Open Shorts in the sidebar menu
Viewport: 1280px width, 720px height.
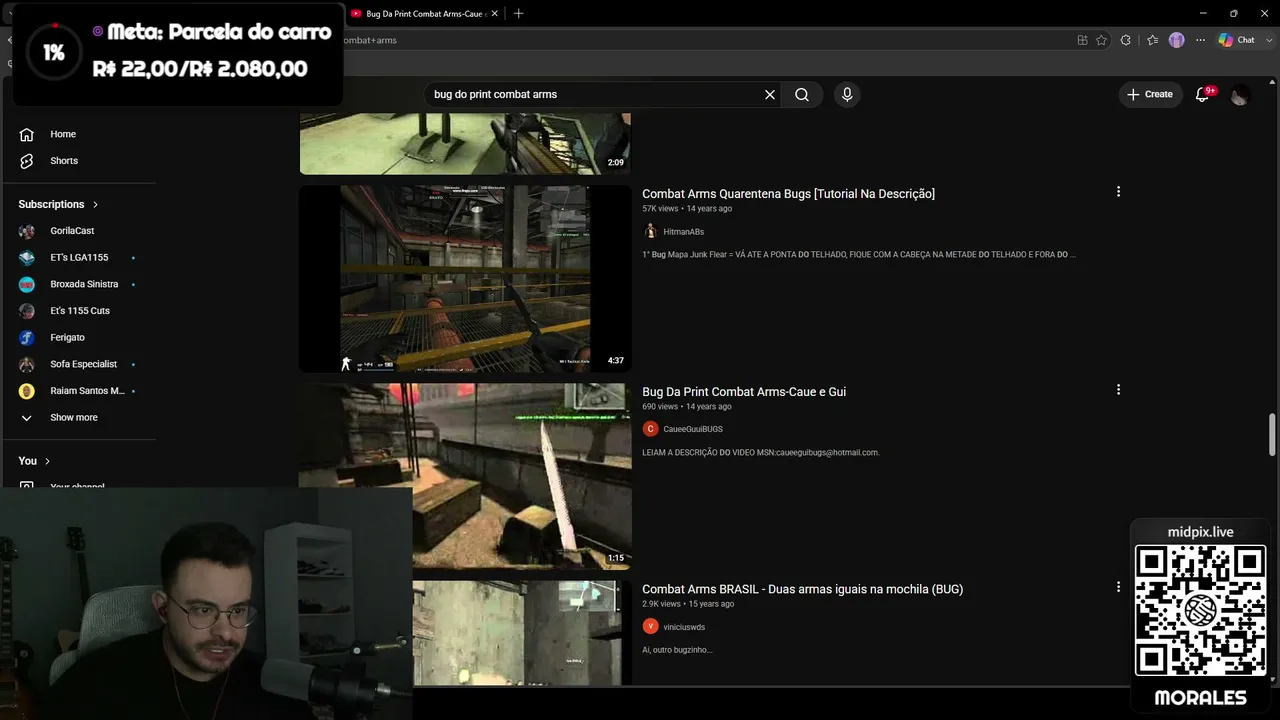pyautogui.click(x=64, y=161)
